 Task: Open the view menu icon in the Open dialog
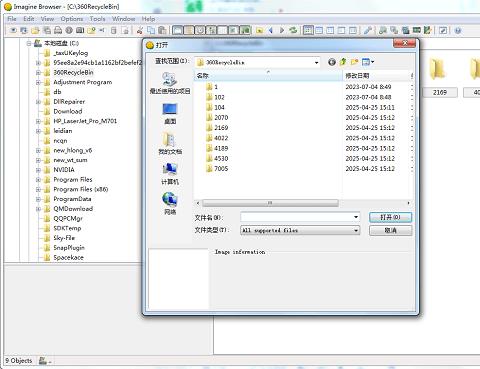coord(368,62)
